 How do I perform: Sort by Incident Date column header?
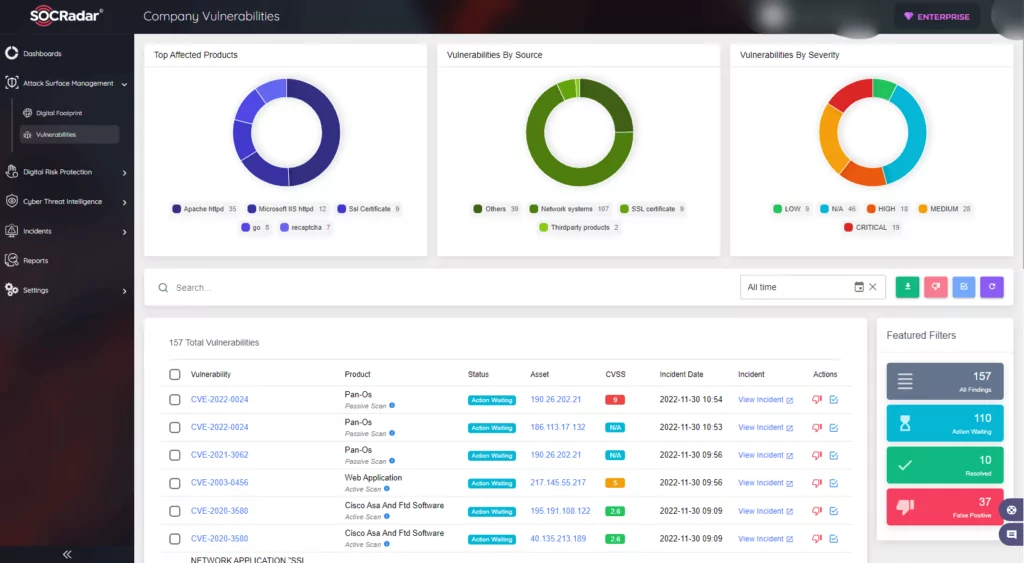point(681,374)
